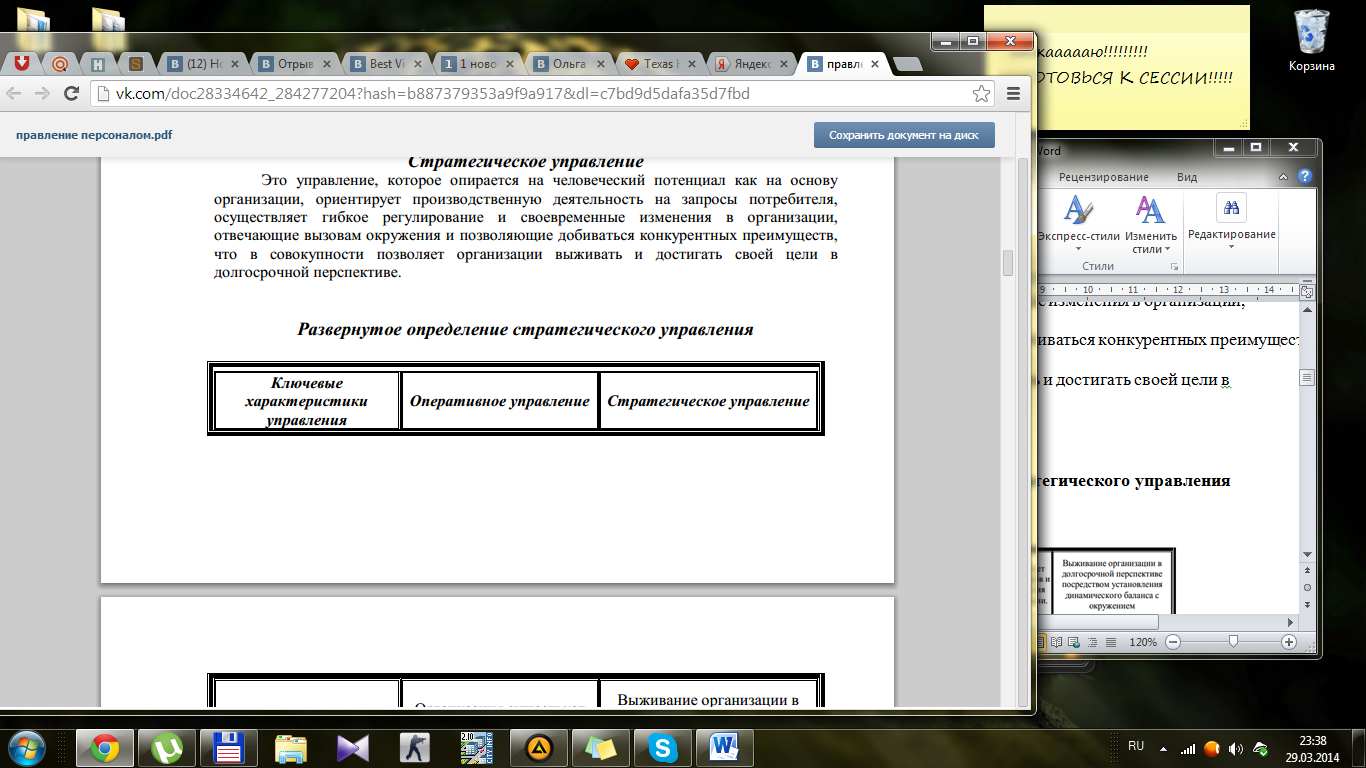Go forward in Chrome navigation
This screenshot has height=768, width=1366.
[x=42, y=94]
